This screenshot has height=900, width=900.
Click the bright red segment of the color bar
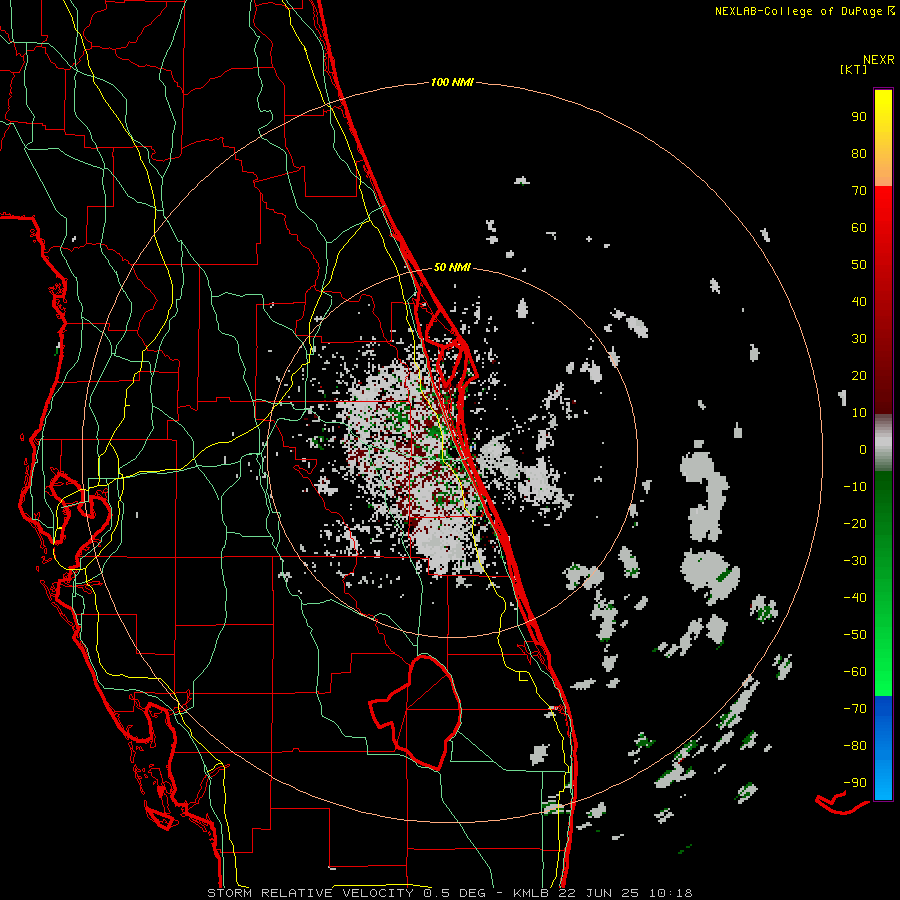(883, 212)
